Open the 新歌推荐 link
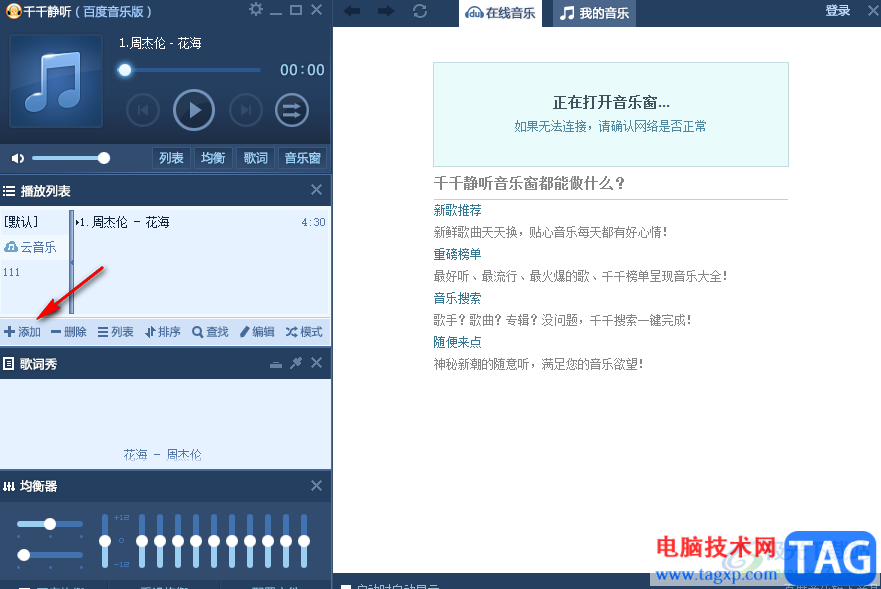This screenshot has width=881, height=589. click(457, 210)
